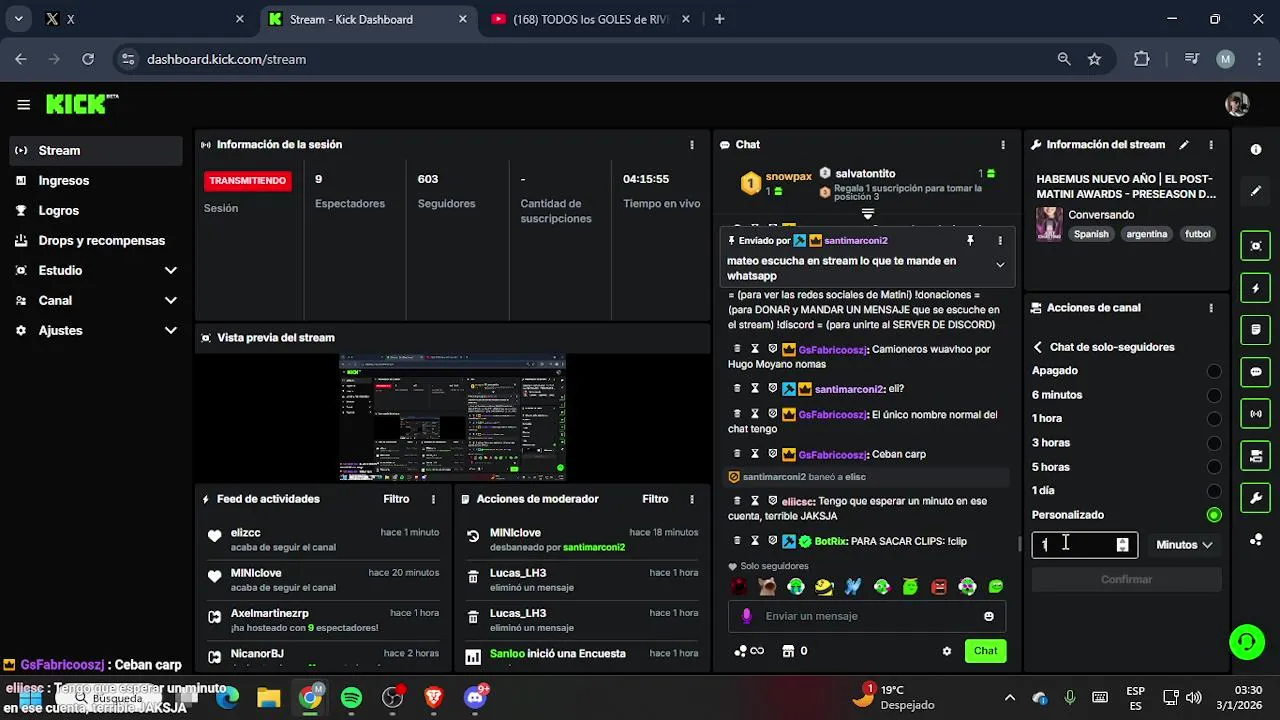The height and width of the screenshot is (720, 1280).
Task: Click the green Chat send button
Action: [x=986, y=651]
